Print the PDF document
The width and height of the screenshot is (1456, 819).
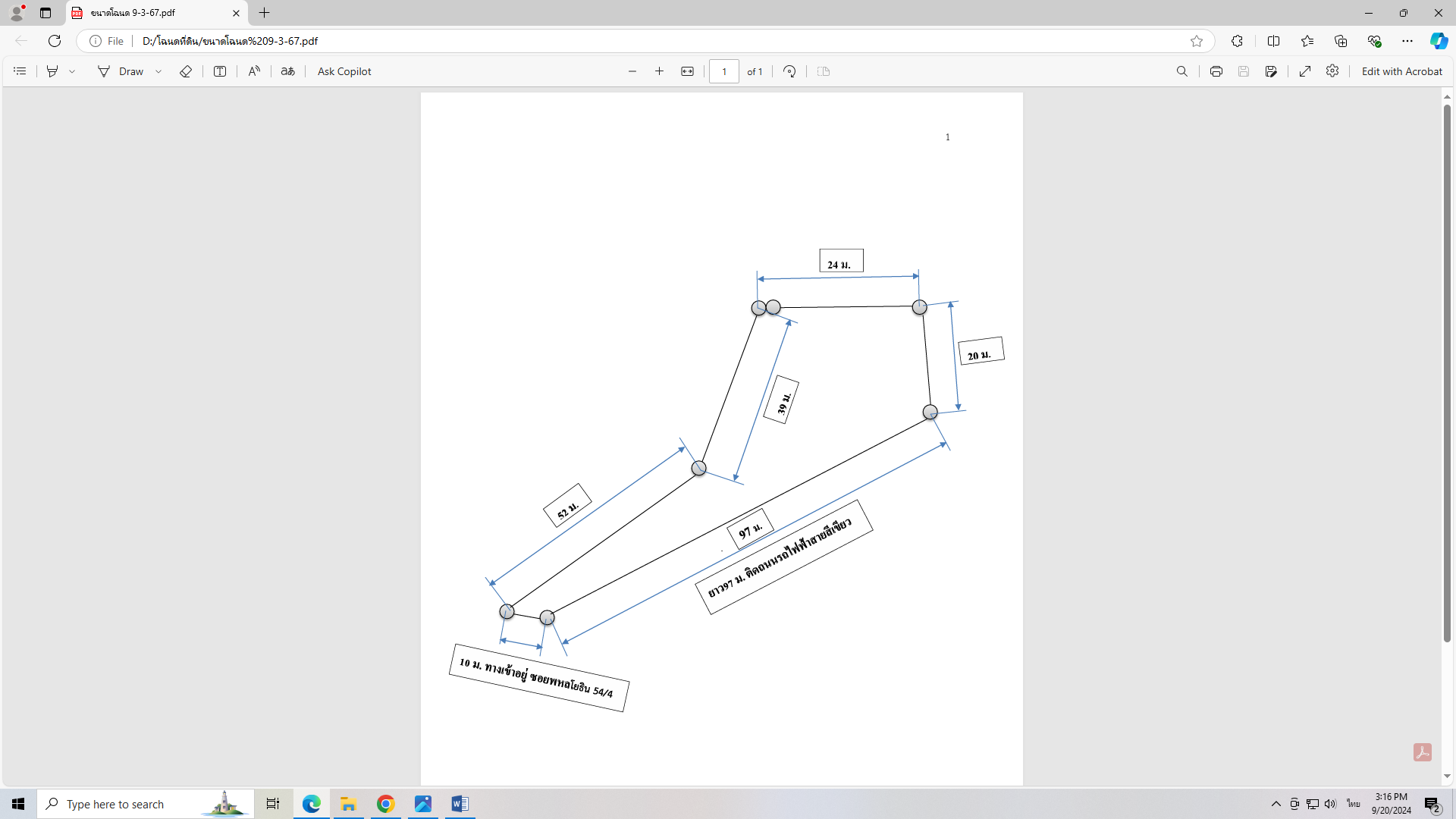click(x=1216, y=71)
